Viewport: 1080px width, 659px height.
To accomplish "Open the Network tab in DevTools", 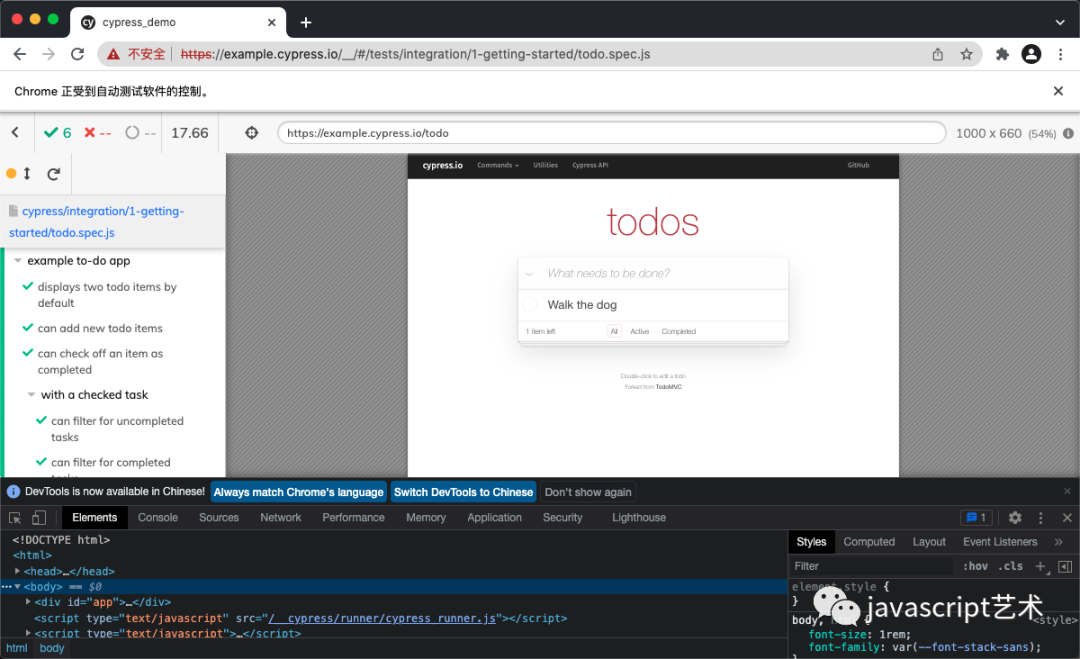I will click(280, 518).
